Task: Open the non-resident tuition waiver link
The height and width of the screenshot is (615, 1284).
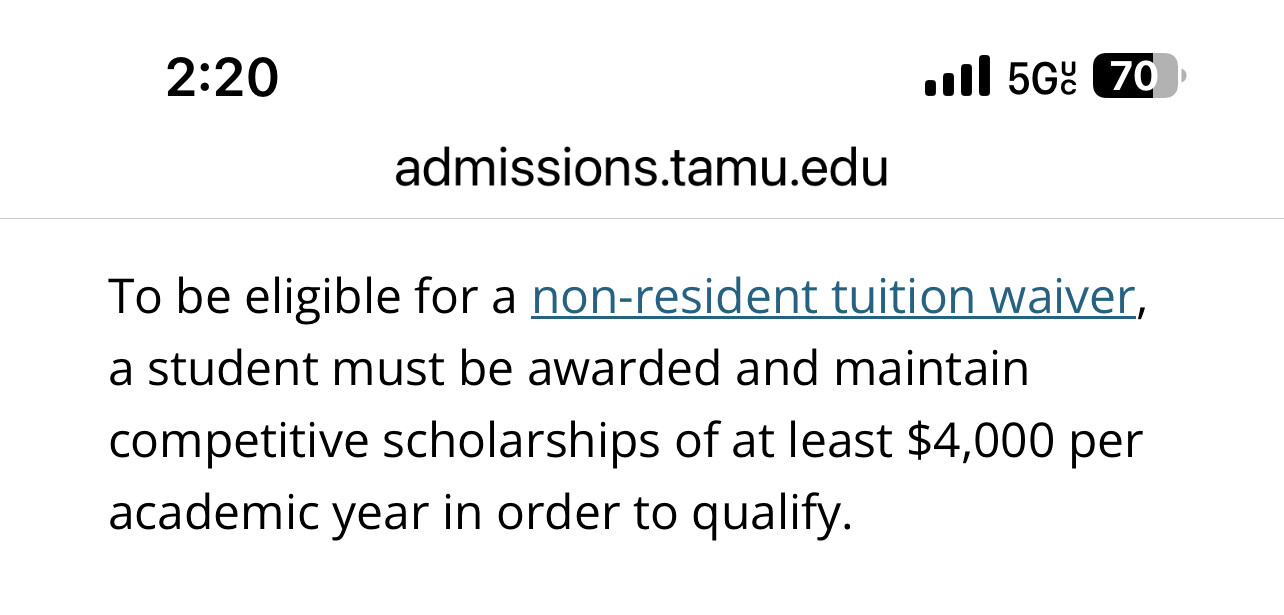Action: point(833,297)
